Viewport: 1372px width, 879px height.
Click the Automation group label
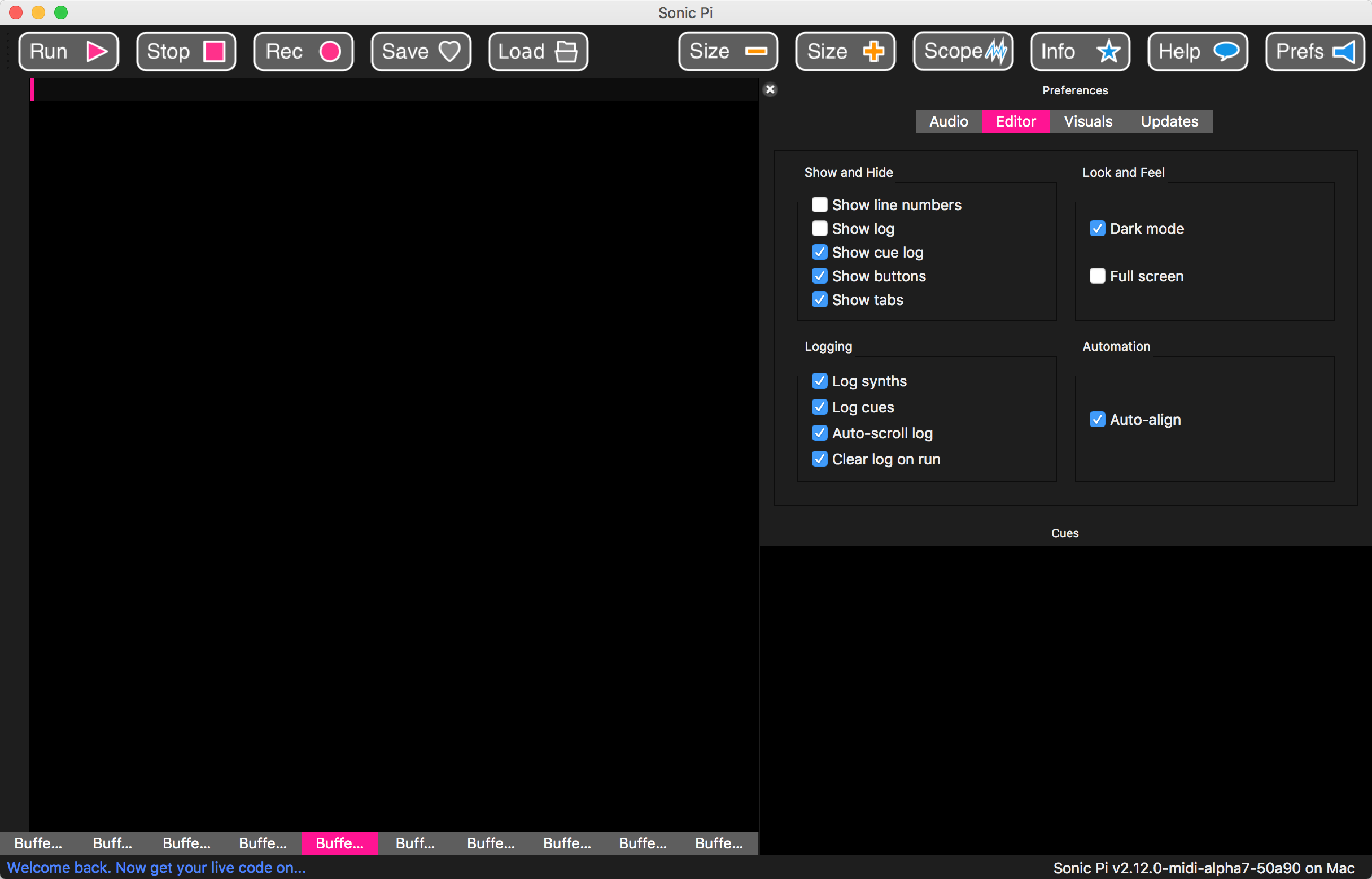click(1116, 346)
